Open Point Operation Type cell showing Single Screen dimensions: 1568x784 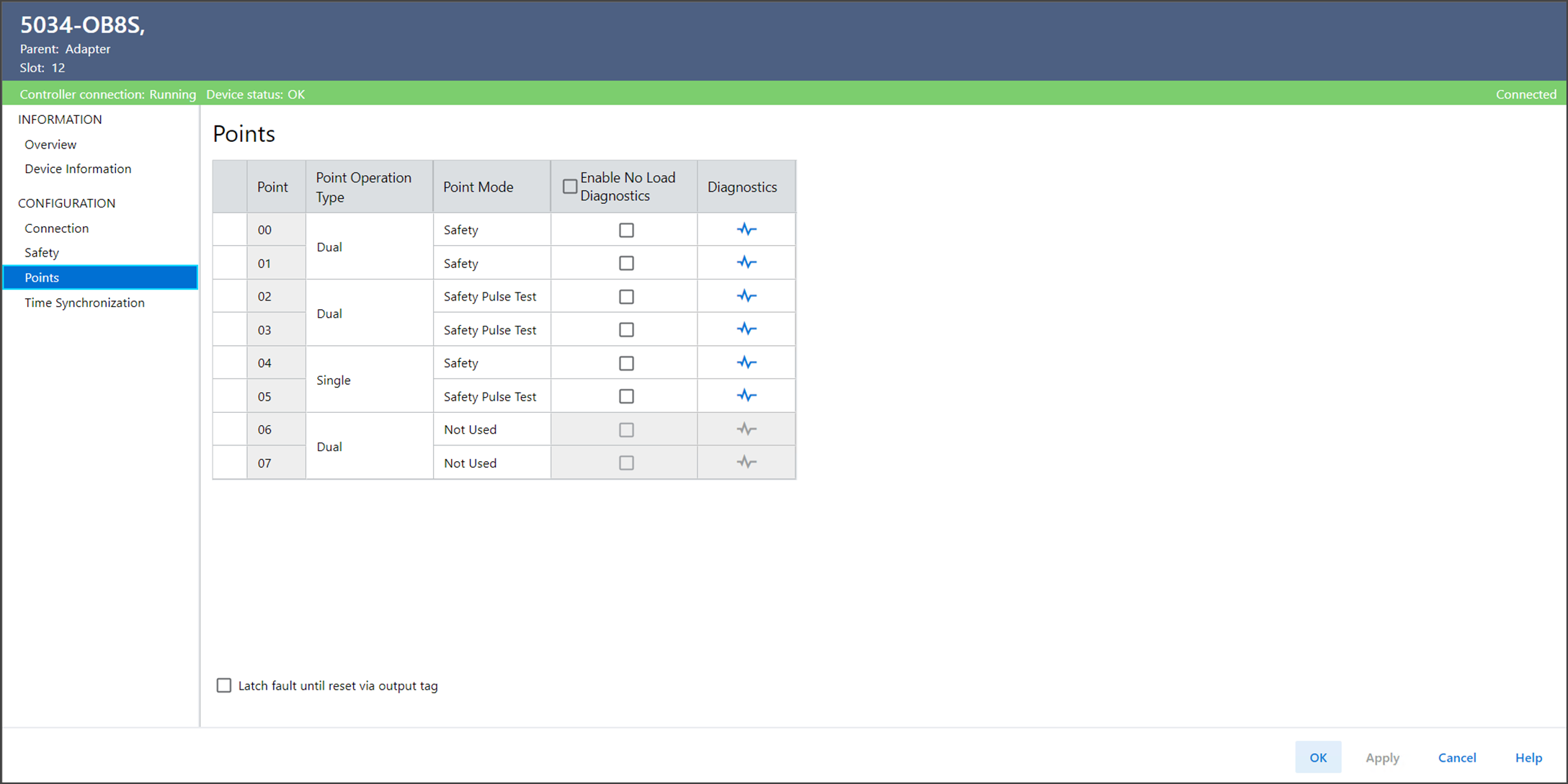click(368, 380)
